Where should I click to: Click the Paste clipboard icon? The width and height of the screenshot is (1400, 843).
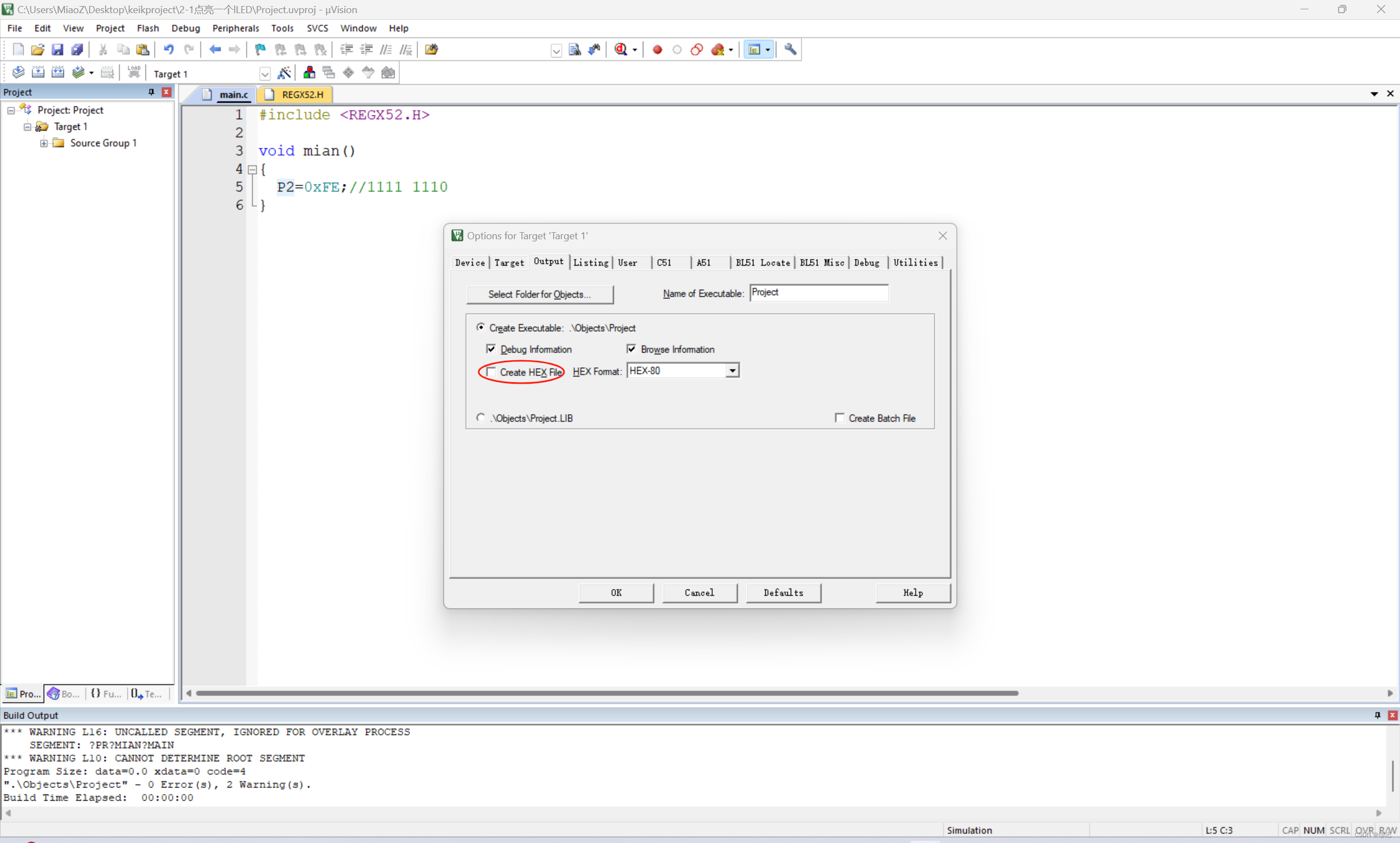(142, 49)
